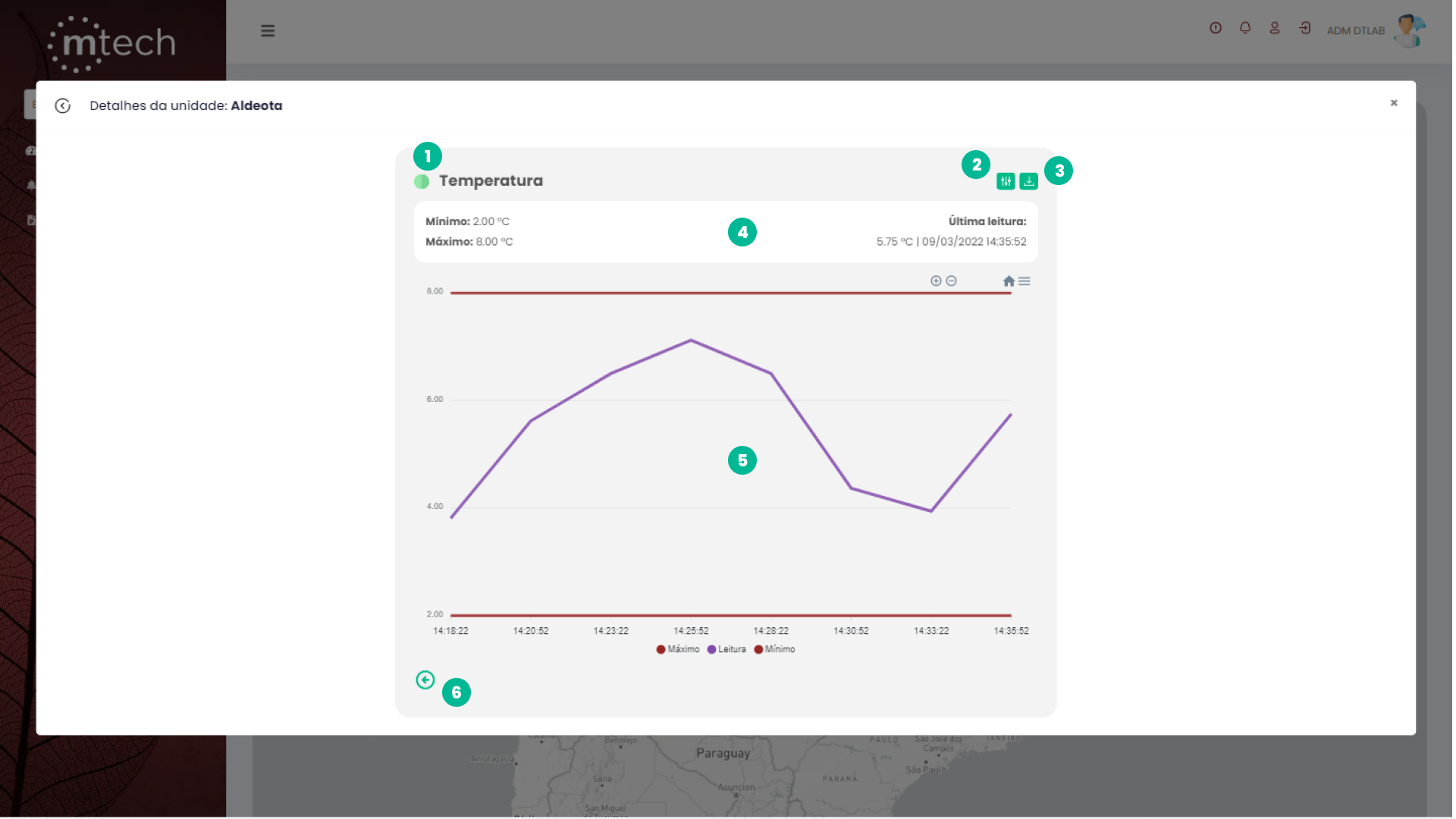Click the mtech logo
Image resolution: width=1456 pixels, height=819 pixels.
point(112,43)
